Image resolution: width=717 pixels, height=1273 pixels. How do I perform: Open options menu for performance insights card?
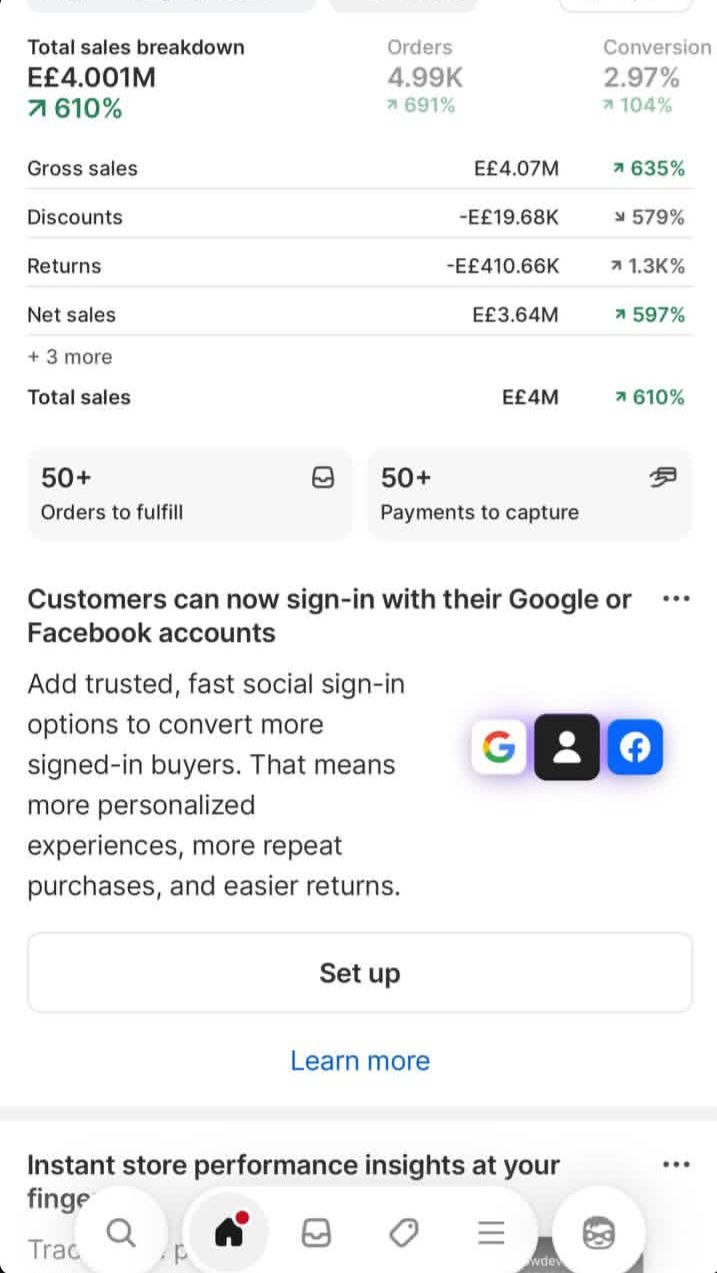point(676,1164)
